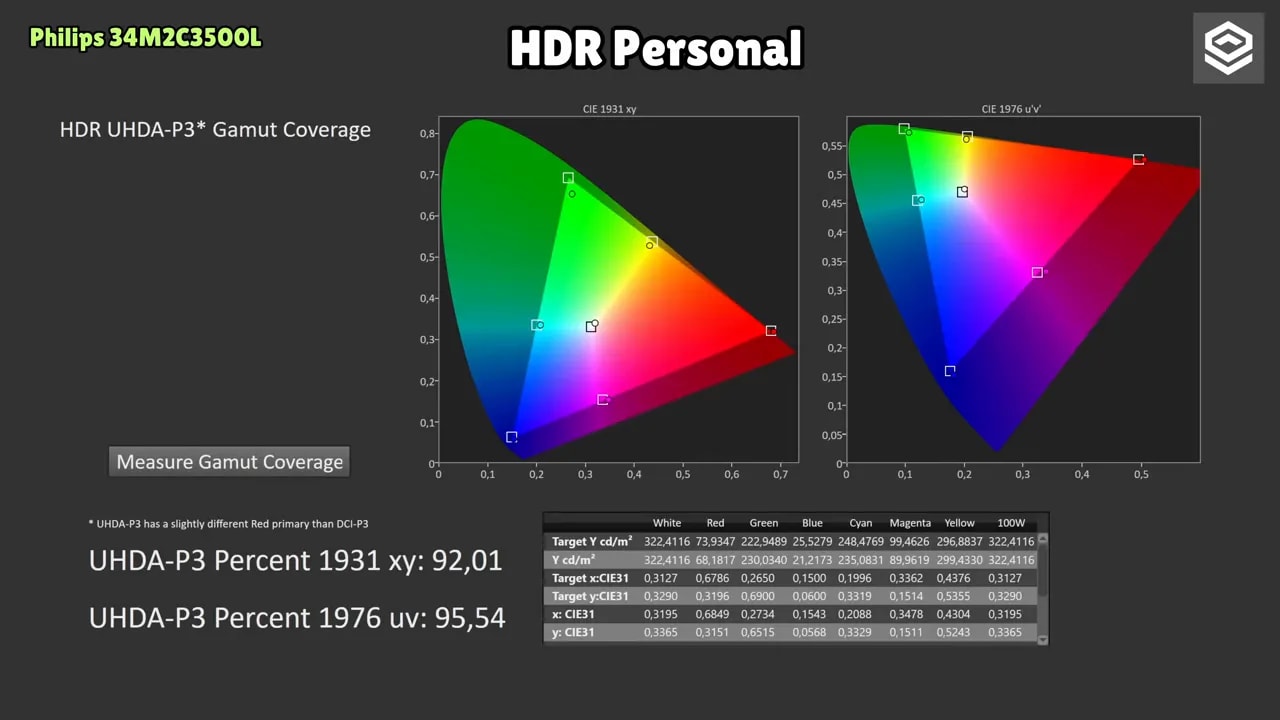Image resolution: width=1280 pixels, height=720 pixels.
Task: Select the yellow target square in CIE 1931 chart
Action: click(x=652, y=242)
